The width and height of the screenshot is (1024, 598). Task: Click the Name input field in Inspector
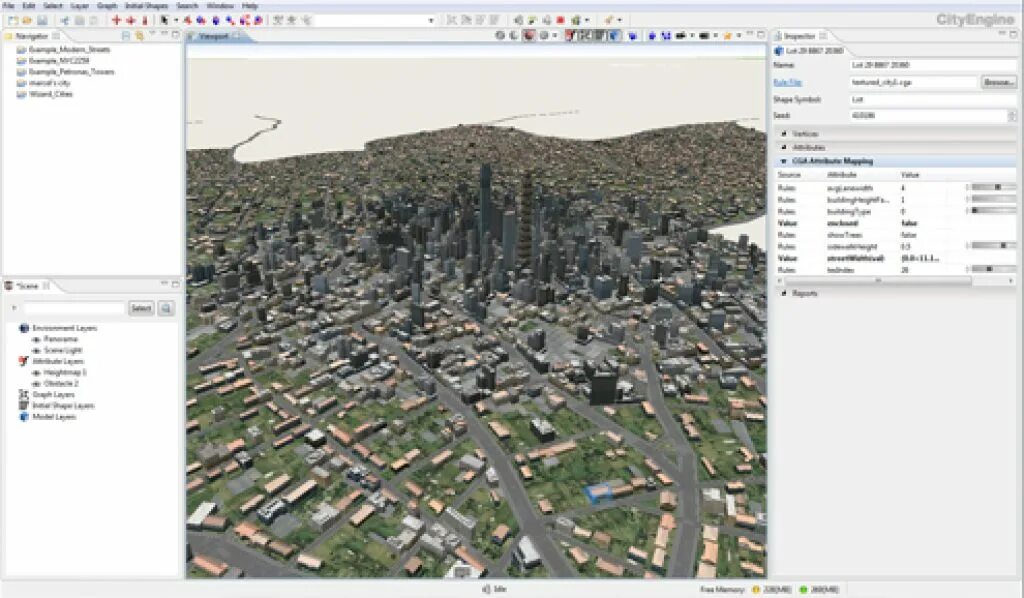933,65
